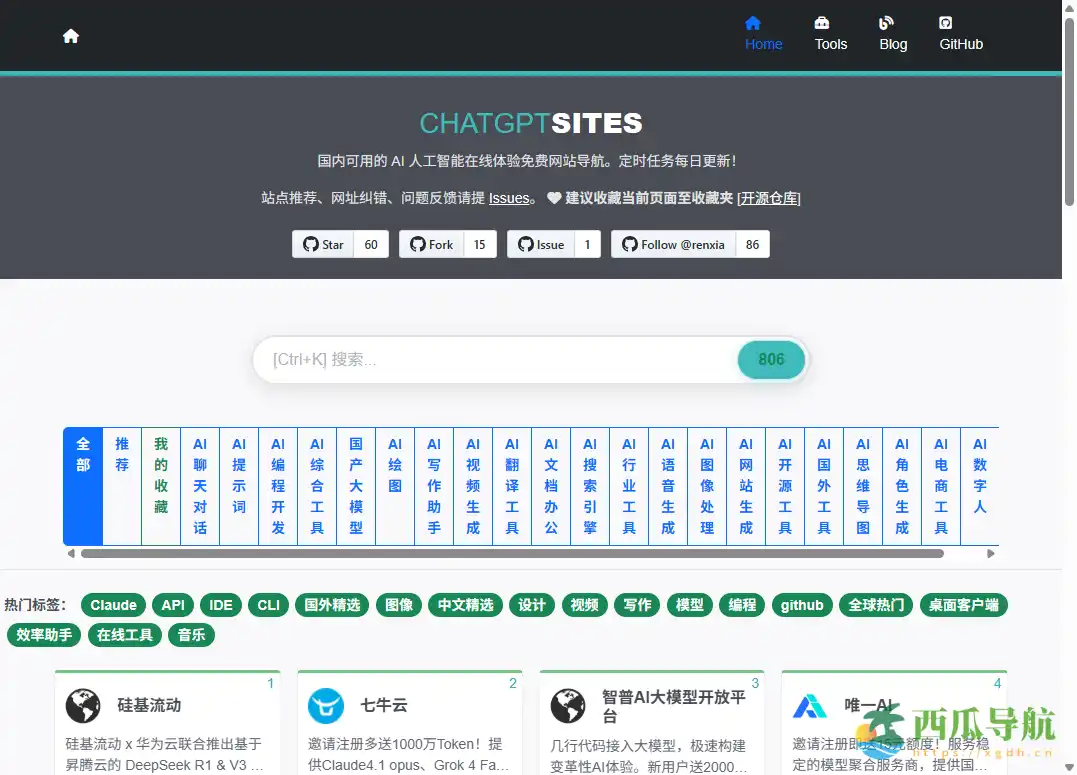The width and height of the screenshot is (1077, 775).
Task: Click the megaphone icon beside Blog
Action: pyautogui.click(x=885, y=22)
